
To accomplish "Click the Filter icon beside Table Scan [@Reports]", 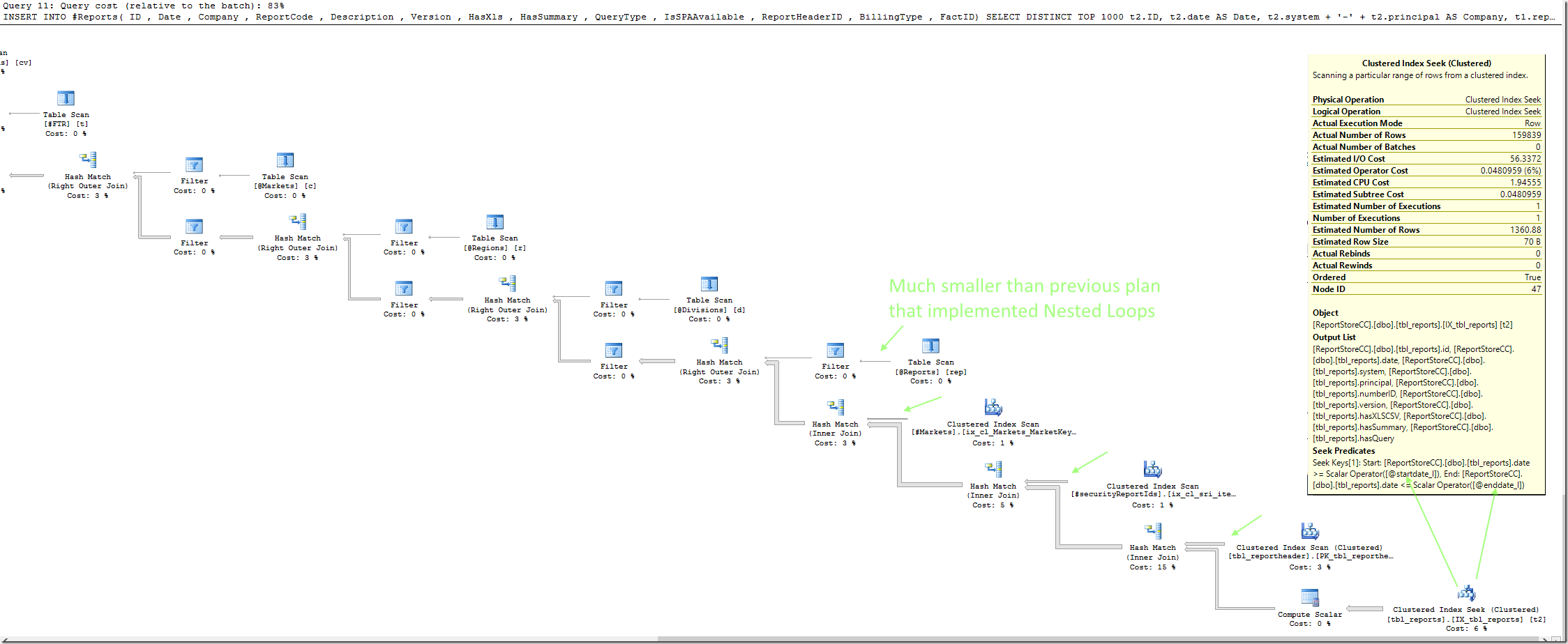I will coord(835,350).
